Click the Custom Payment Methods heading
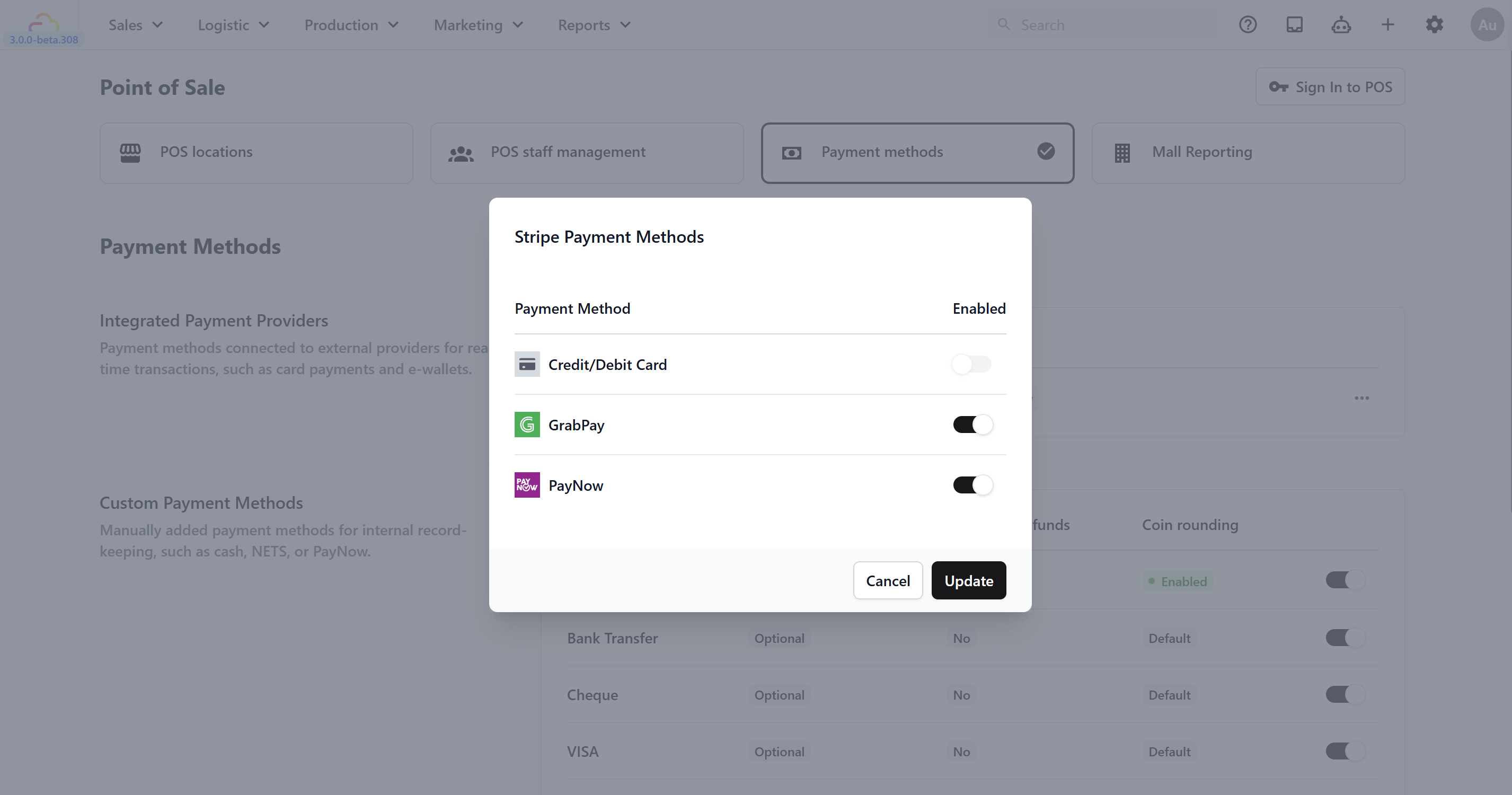1512x795 pixels. [x=201, y=503]
